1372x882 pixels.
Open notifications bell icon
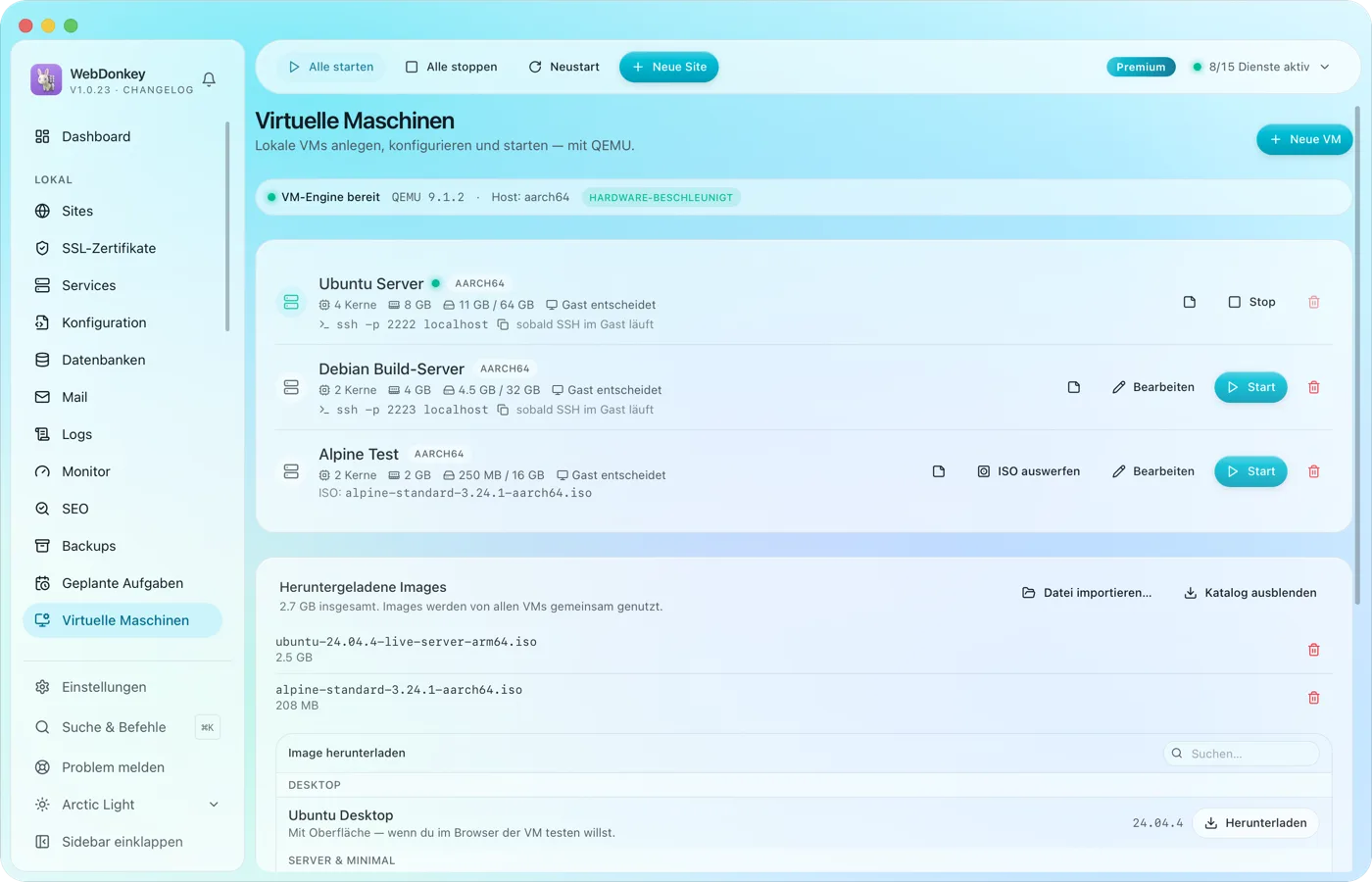click(x=209, y=79)
